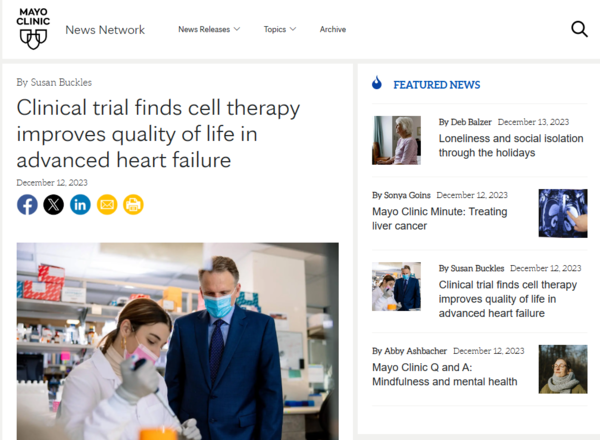Viewport: 600px width, 440px height.
Task: Open thumbnail of elderly woman at laptop
Action: [x=396, y=140]
